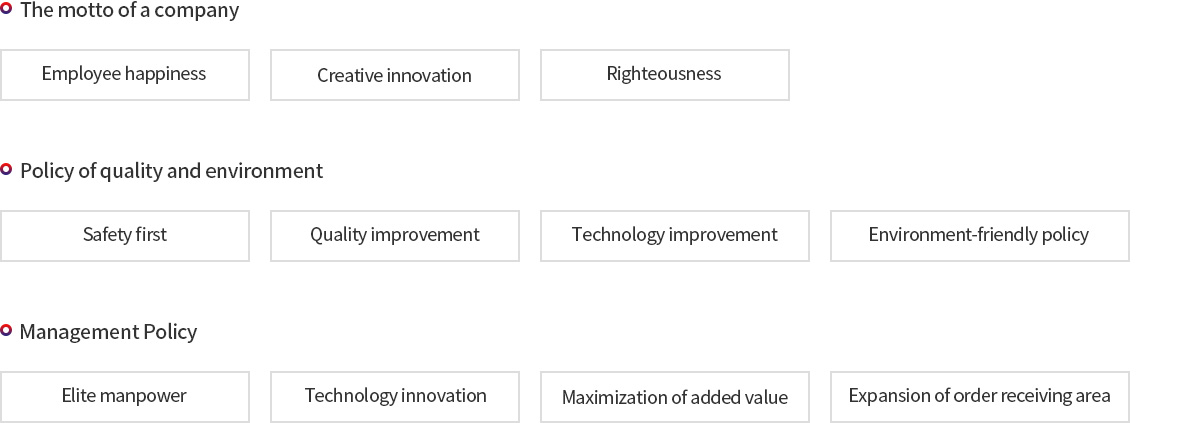Click Expansion of order receiving area box
Image resolution: width=1200 pixels, height=423 pixels.
[x=980, y=397]
